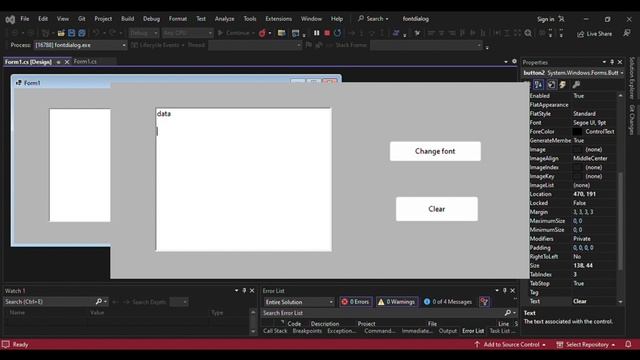Click the Pause (Break All) debugging icon

(316, 33)
